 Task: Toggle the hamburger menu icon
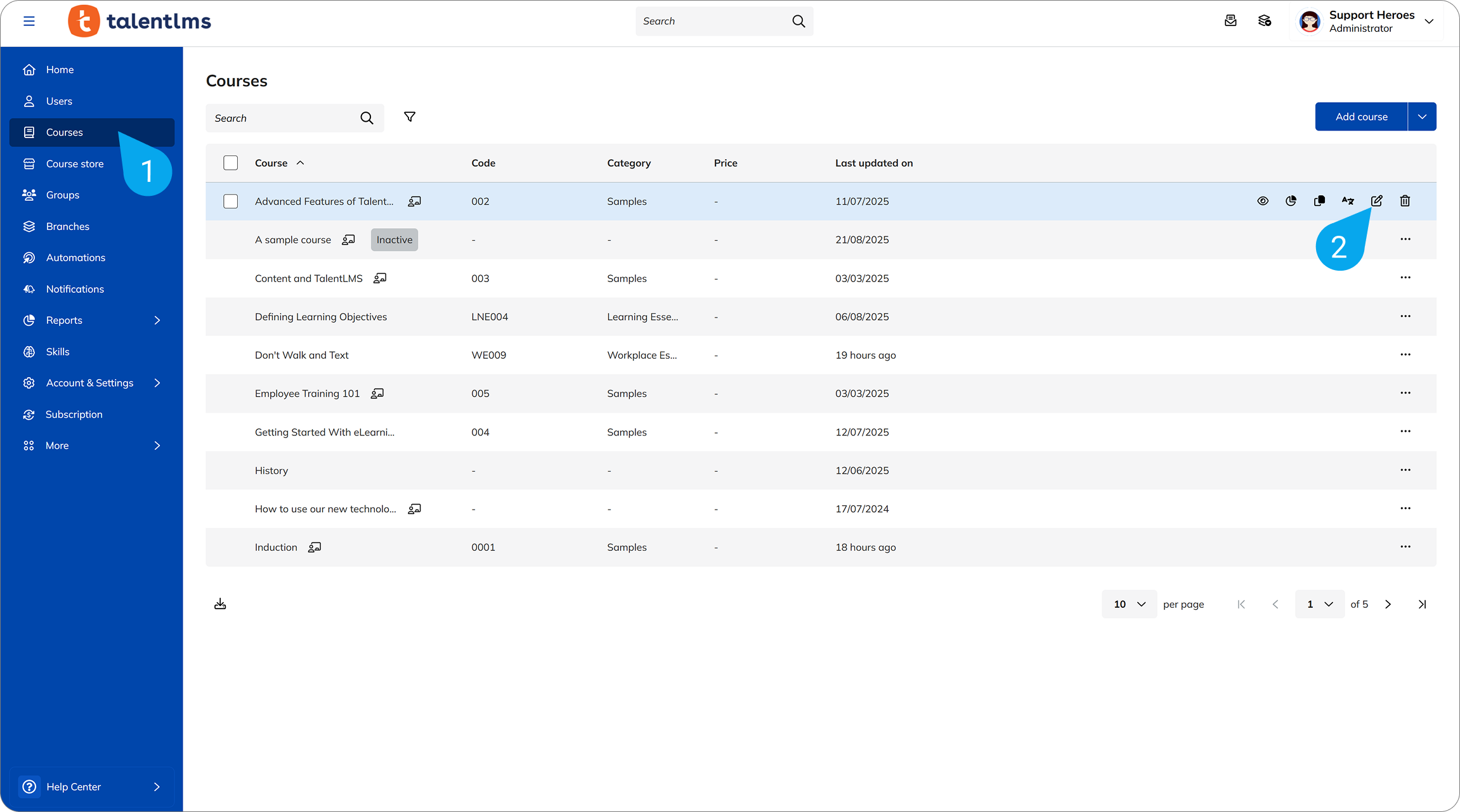pyautogui.click(x=29, y=21)
